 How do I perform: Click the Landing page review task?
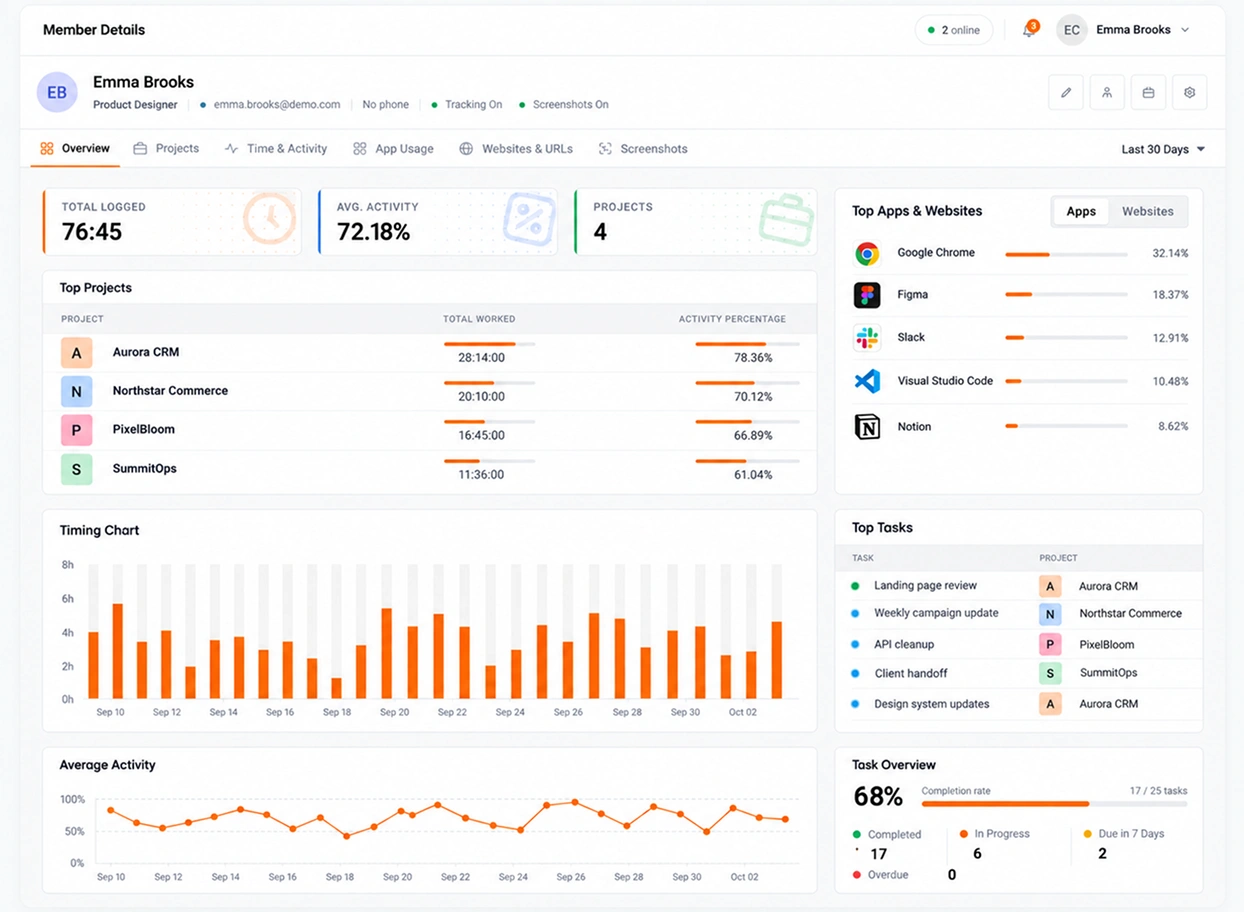[x=925, y=586]
